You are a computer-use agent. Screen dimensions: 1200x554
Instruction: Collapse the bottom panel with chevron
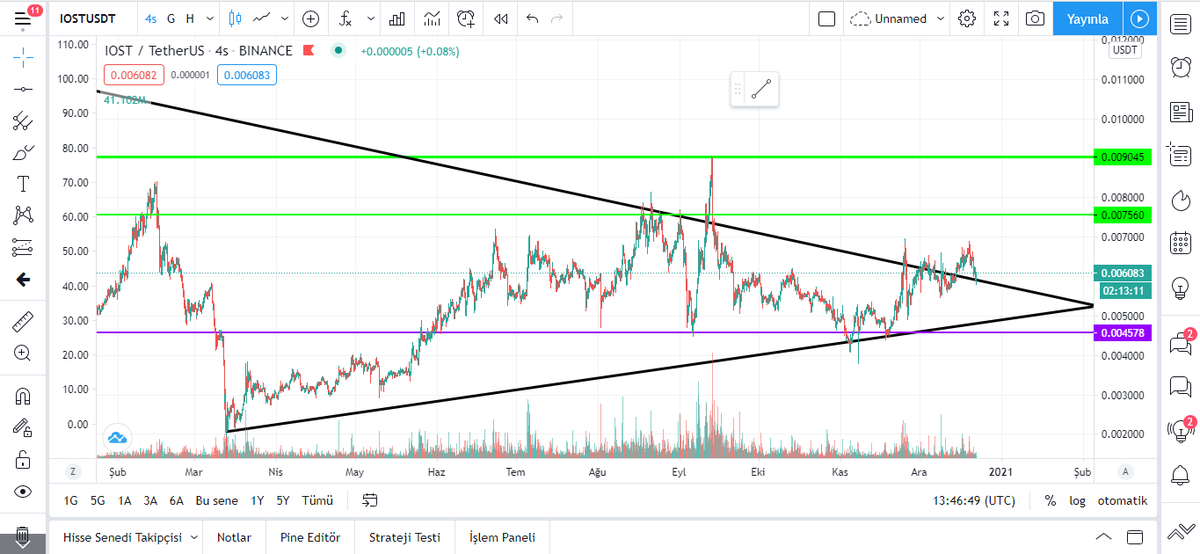point(1103,537)
